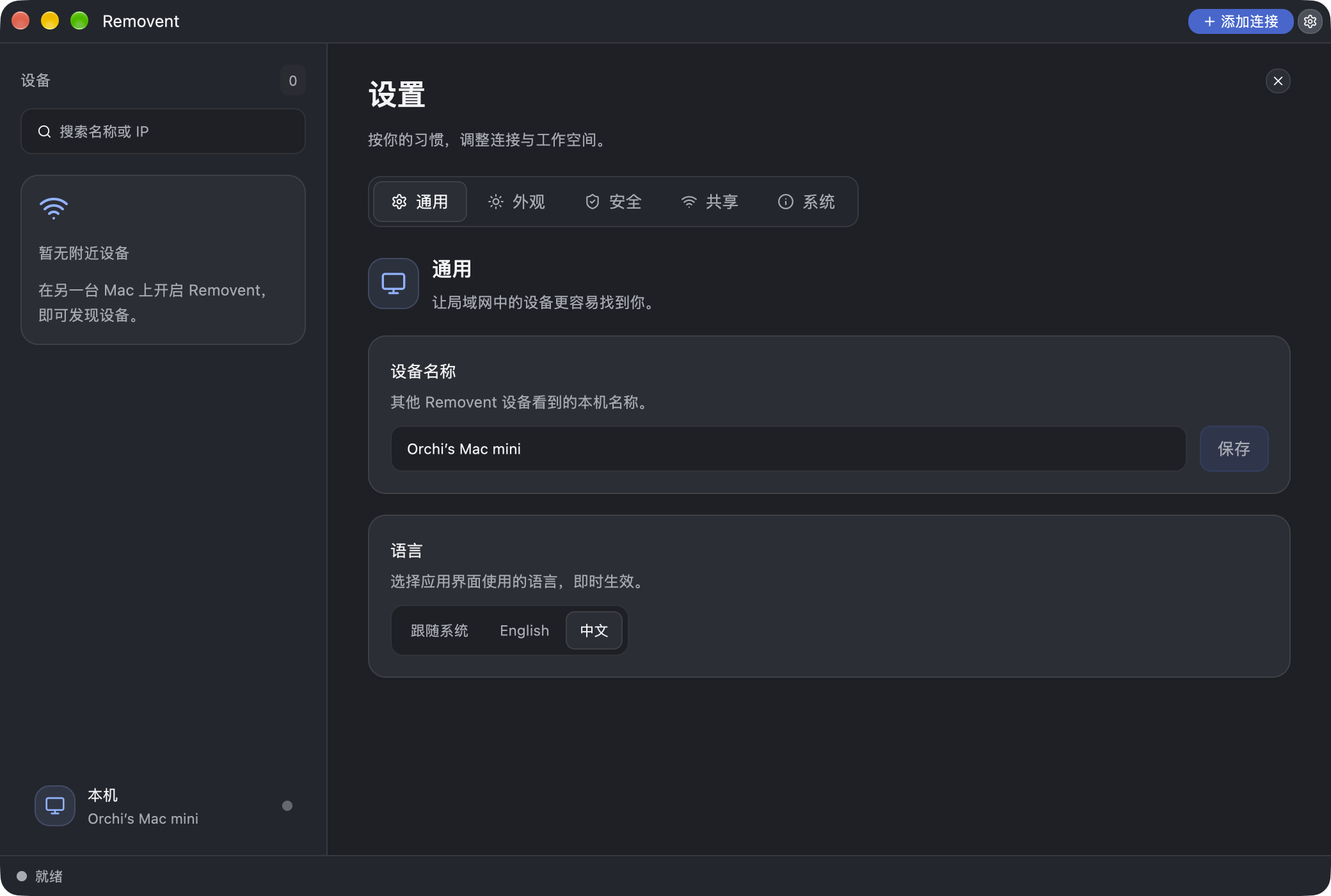Click the Wi-Fi icon in the nearby devices card
The image size is (1331, 896).
tap(54, 208)
